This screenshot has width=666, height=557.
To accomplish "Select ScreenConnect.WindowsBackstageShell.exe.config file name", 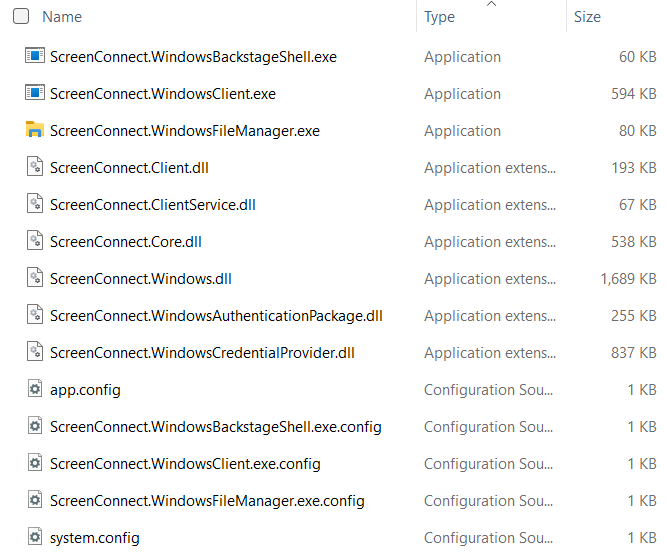I will point(215,427).
